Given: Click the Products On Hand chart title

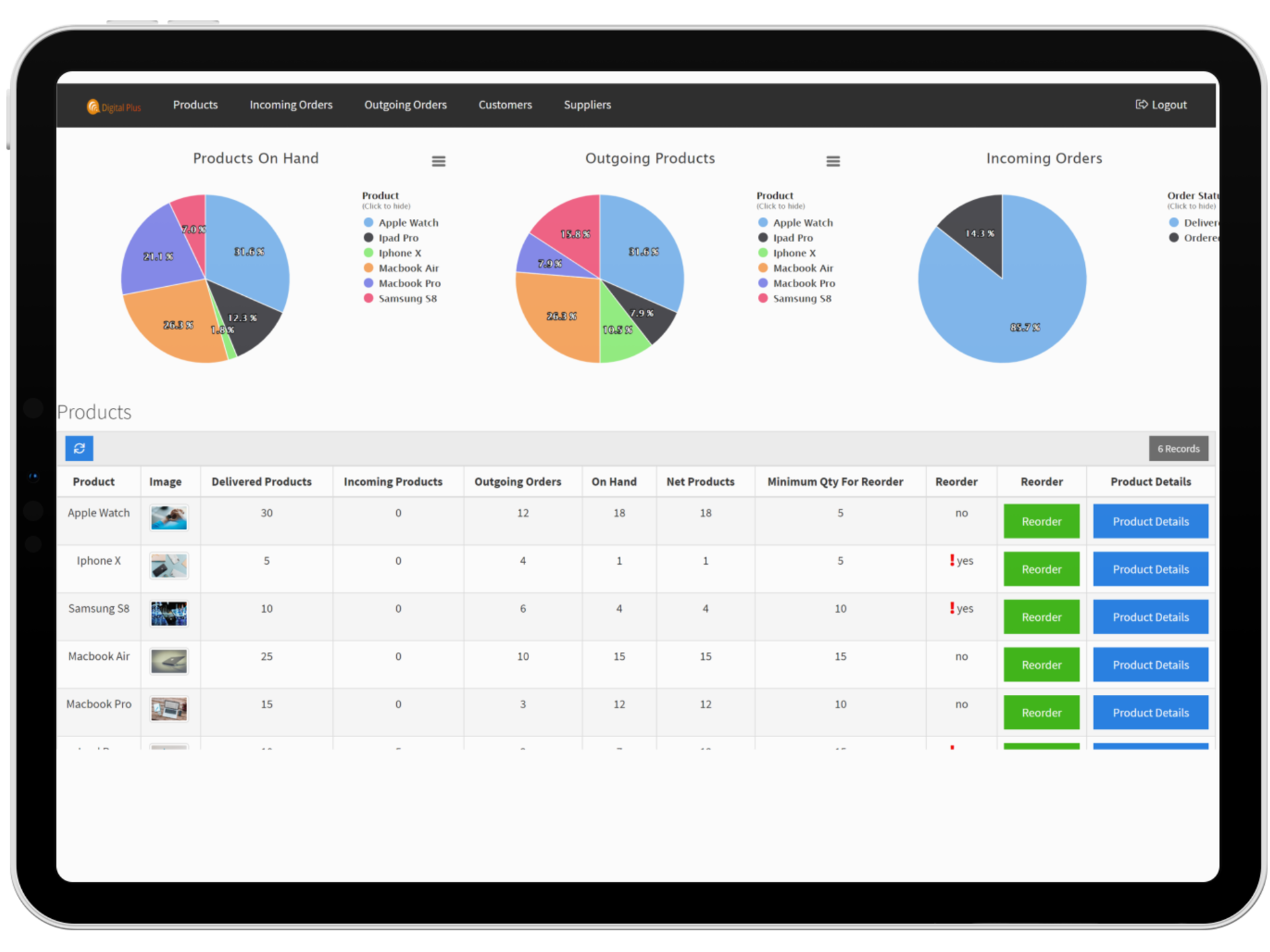Looking at the screenshot, I should click(x=255, y=158).
